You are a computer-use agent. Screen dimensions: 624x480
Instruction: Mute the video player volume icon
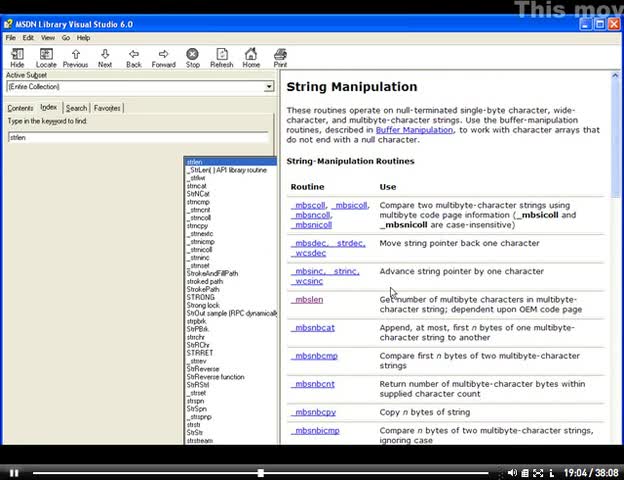point(512,473)
